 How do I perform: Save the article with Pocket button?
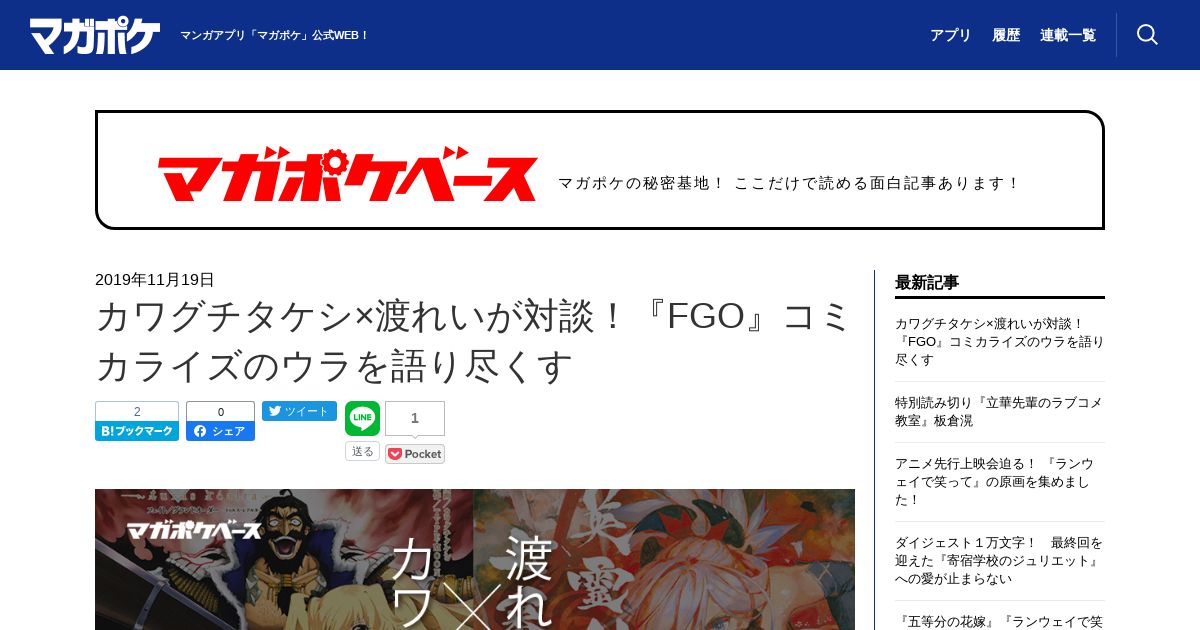pyautogui.click(x=415, y=454)
